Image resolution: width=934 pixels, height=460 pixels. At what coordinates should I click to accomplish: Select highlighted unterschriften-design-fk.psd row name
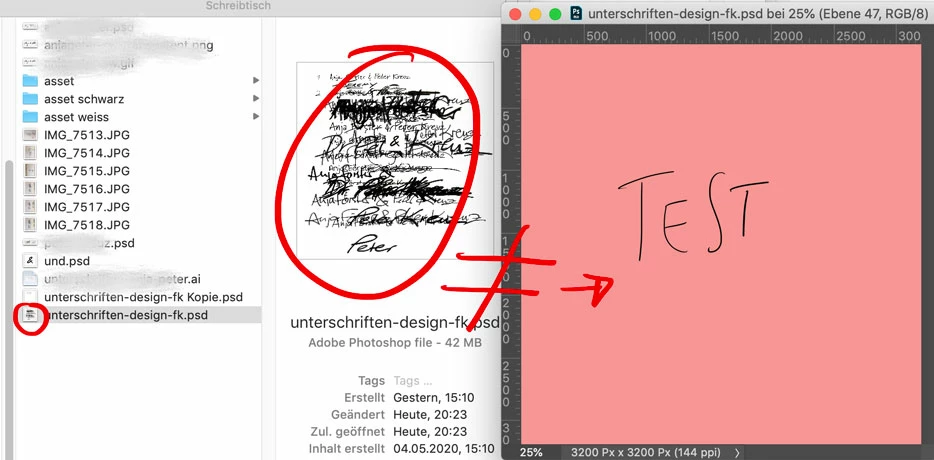pos(126,315)
